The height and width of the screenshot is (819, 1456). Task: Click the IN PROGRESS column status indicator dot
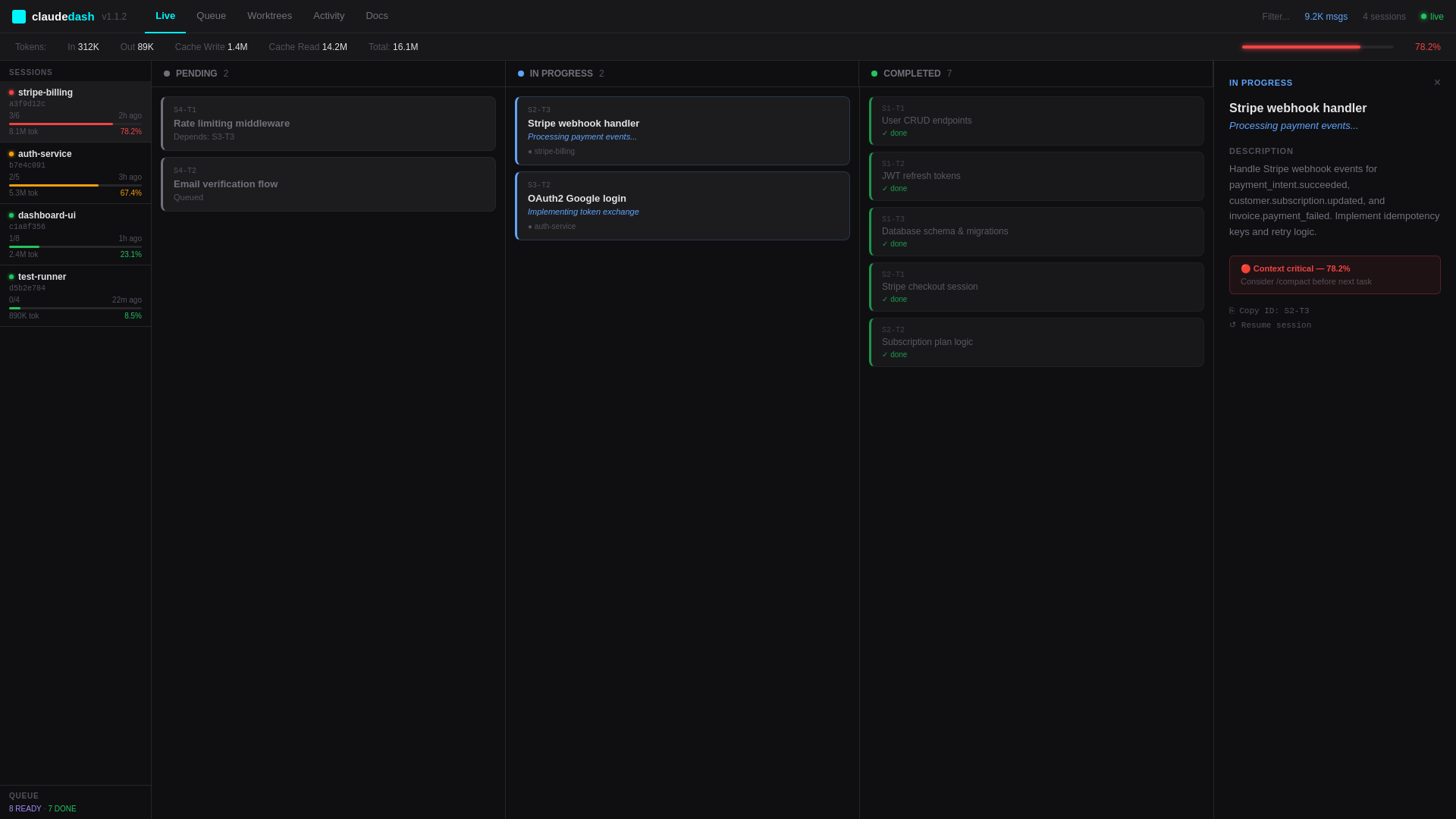(x=519, y=73)
